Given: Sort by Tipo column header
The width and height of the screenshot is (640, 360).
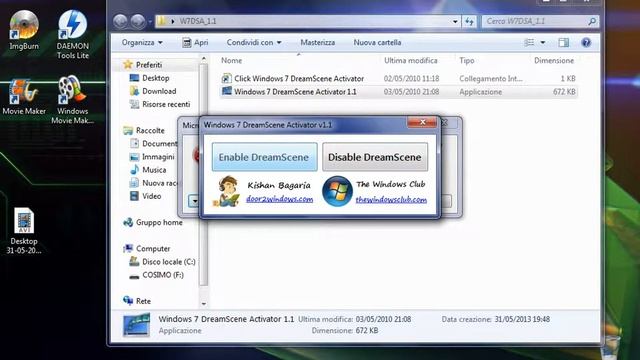Looking at the screenshot, I should tap(467, 60).
